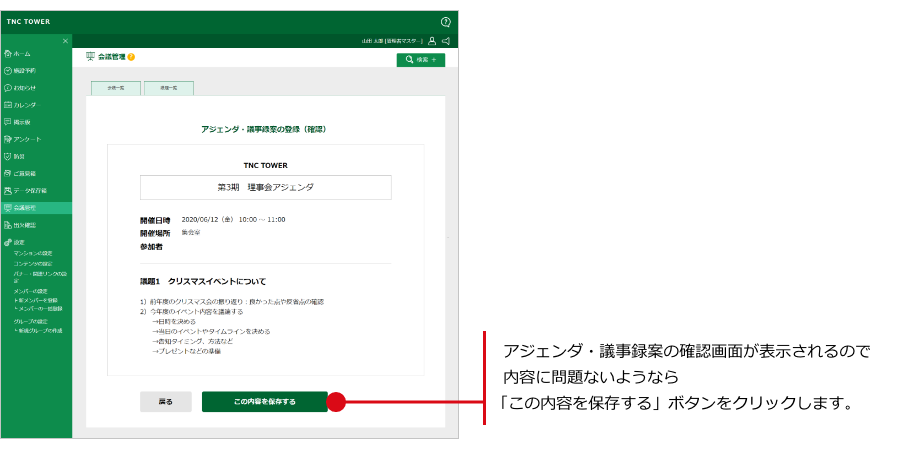Select 会議管理 in the sidebar menu
The image size is (900, 449).
tap(25, 208)
